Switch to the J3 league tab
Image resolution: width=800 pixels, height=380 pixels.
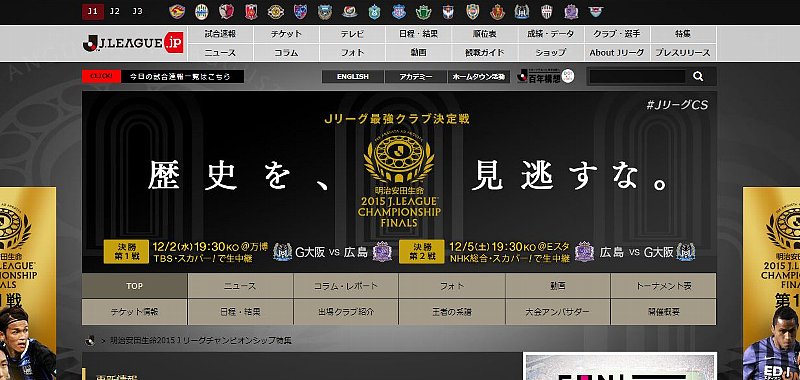point(137,11)
